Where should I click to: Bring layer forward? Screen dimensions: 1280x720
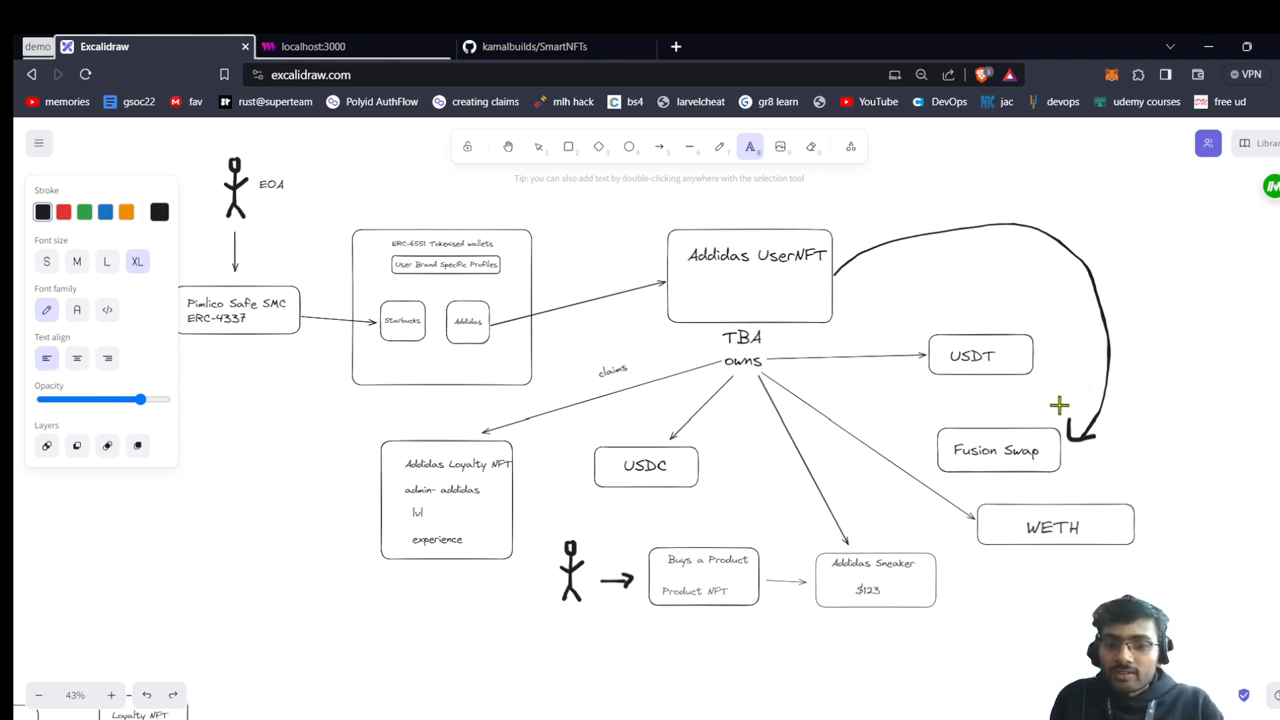107,446
